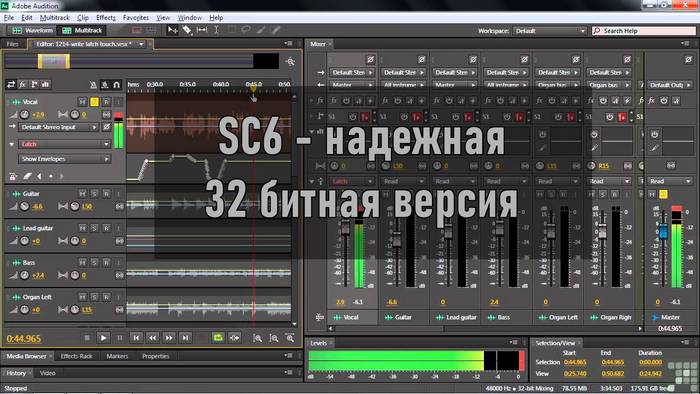Solo the Organ Left track
The width and height of the screenshot is (700, 394).
(x=94, y=297)
